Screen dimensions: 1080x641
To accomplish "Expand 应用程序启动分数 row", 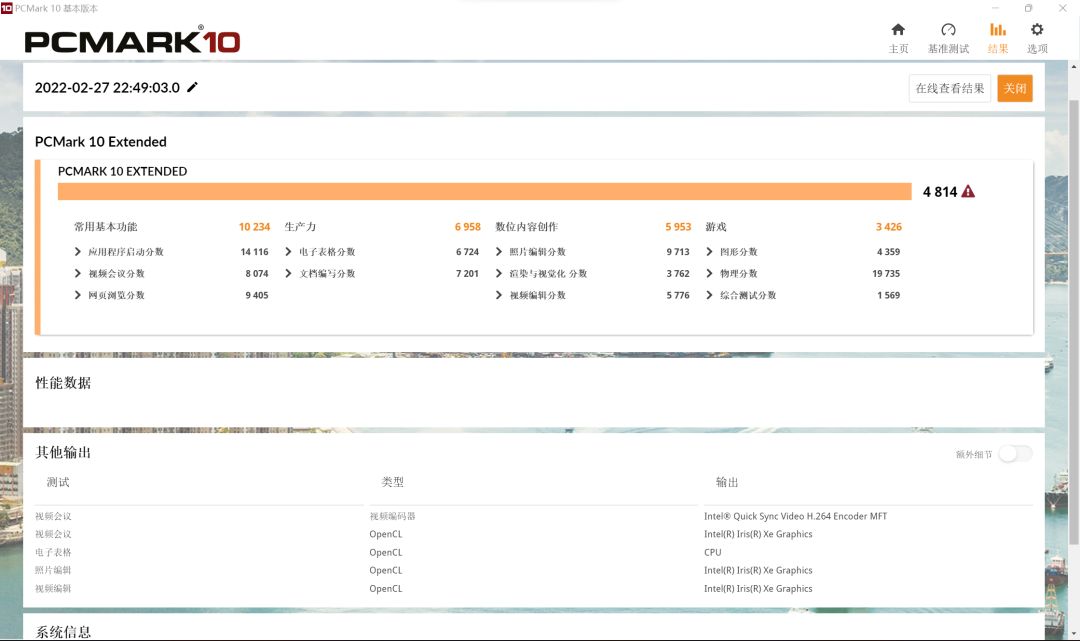I will [78, 251].
